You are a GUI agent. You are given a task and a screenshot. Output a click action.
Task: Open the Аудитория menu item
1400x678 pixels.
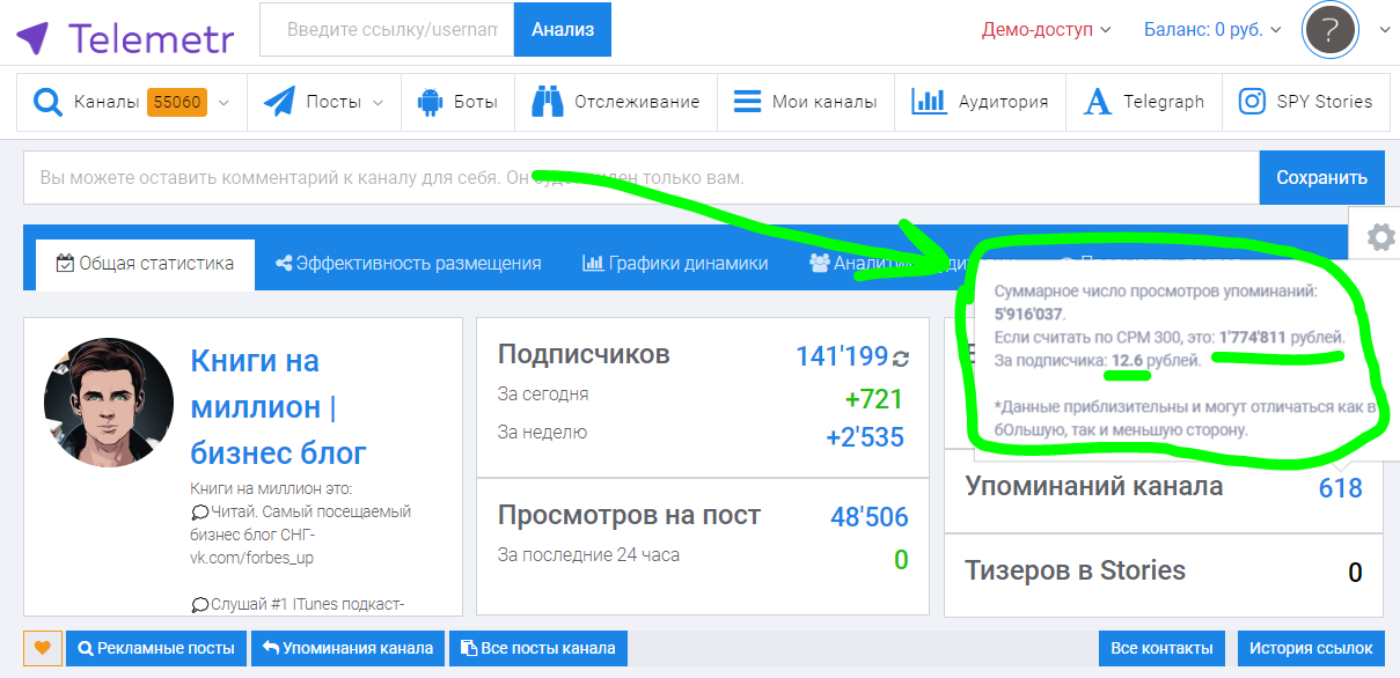[980, 102]
